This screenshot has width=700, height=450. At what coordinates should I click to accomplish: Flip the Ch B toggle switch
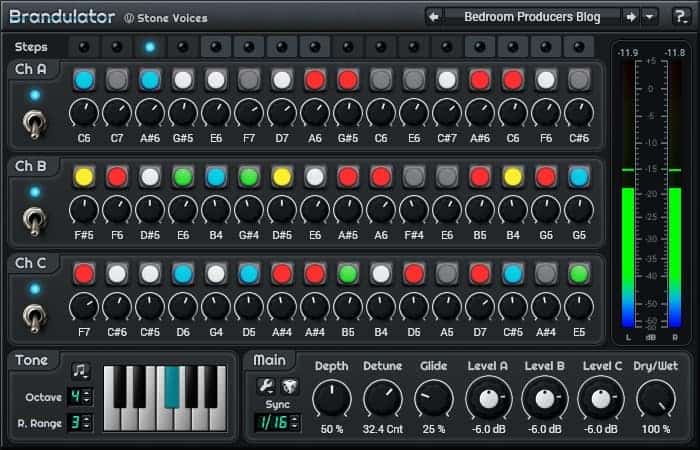tap(35, 220)
